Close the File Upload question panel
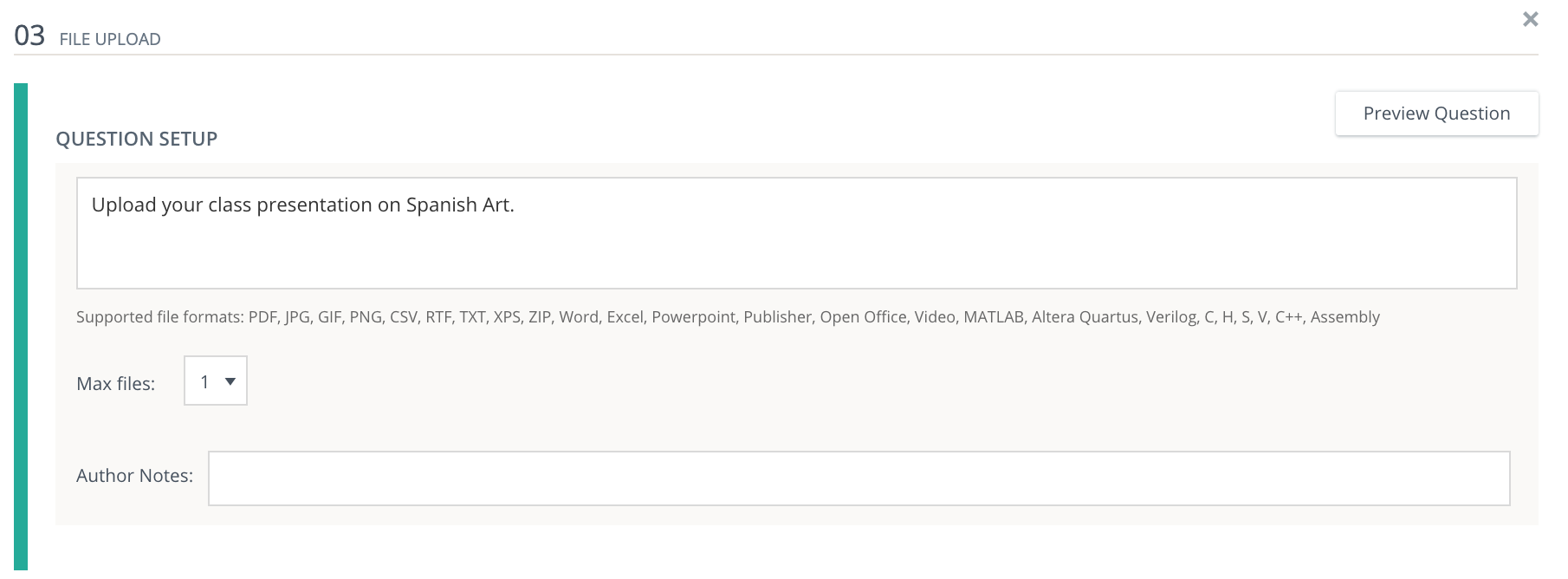This screenshot has width=1568, height=579. point(1530,19)
